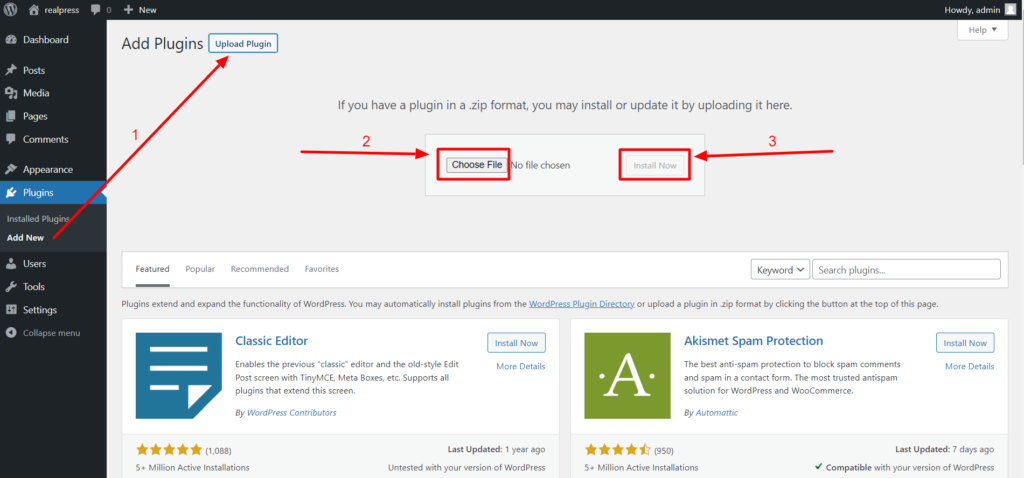Viewport: 1024px width, 478px height.
Task: Focus the Search plugins field
Action: [906, 270]
